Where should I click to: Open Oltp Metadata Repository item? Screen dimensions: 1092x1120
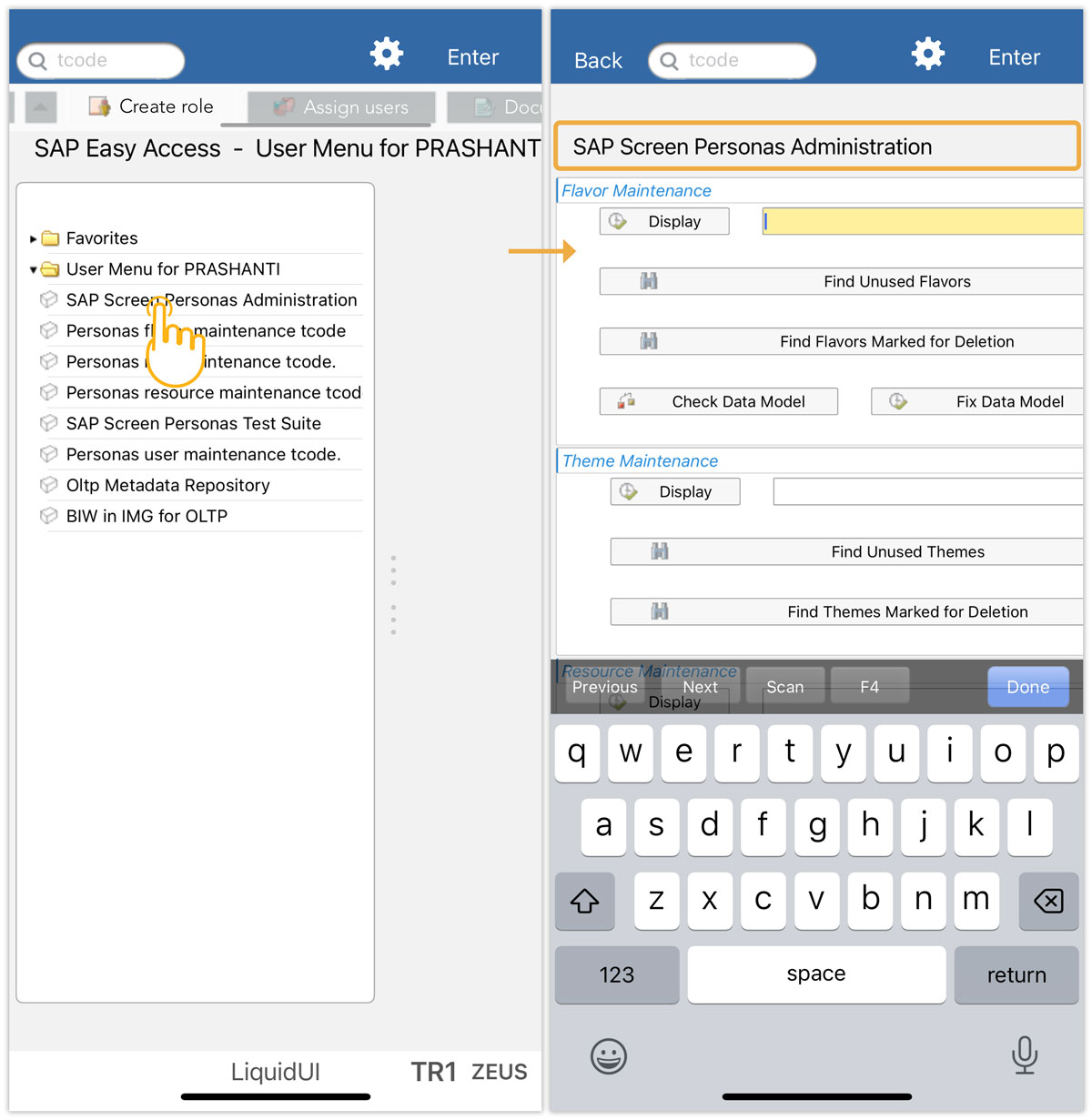pyautogui.click(x=168, y=486)
